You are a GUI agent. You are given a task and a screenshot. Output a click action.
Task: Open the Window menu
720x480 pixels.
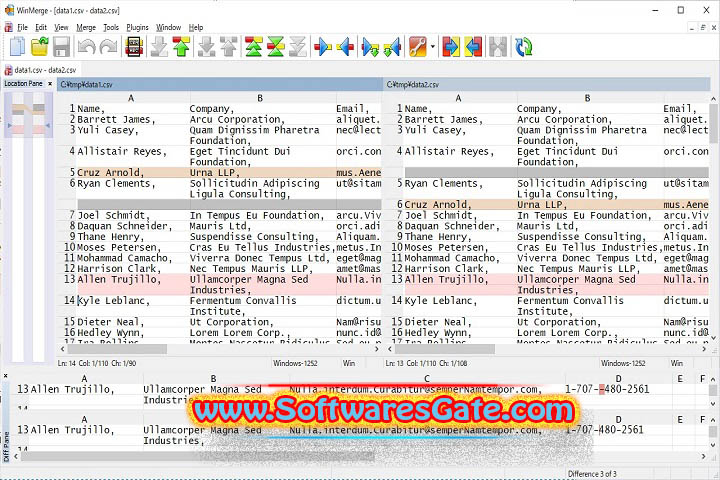[169, 28]
